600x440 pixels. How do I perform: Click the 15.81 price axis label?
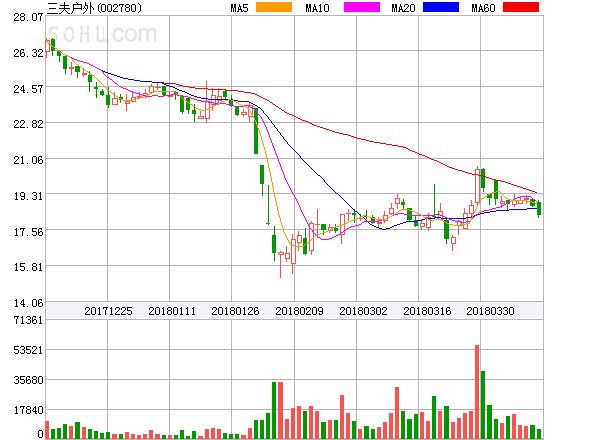point(28,267)
